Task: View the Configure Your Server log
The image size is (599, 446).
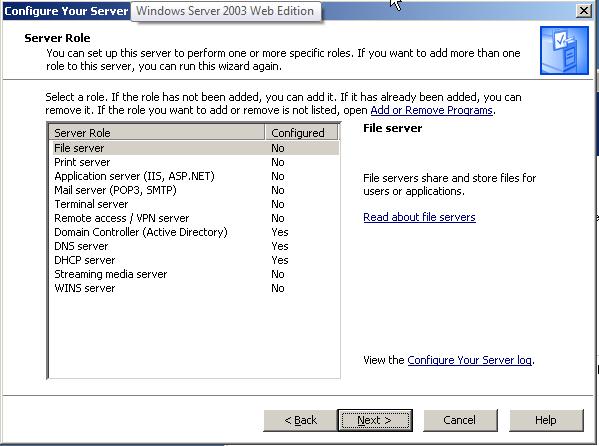Action: [x=469, y=360]
